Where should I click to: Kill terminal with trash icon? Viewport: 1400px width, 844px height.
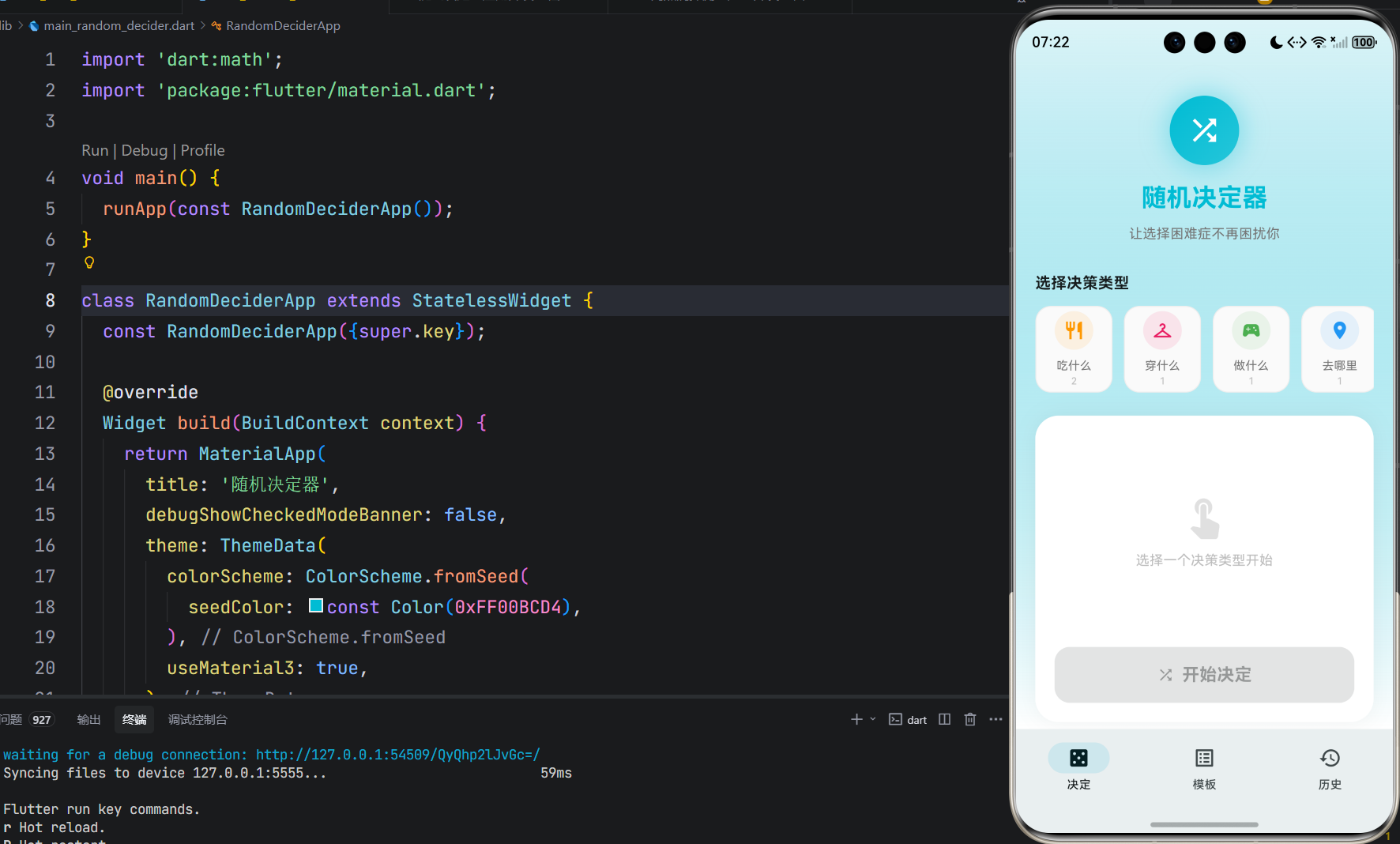[x=970, y=719]
